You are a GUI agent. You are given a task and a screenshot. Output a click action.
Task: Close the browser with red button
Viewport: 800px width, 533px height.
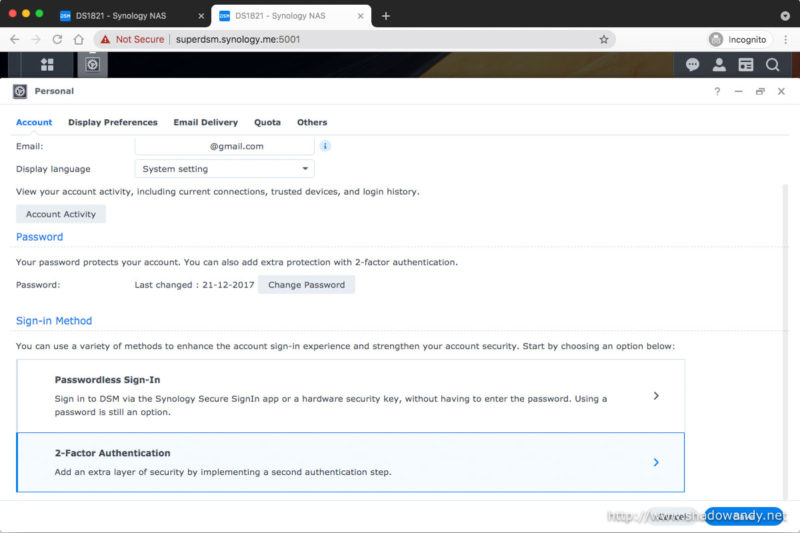[x=13, y=13]
